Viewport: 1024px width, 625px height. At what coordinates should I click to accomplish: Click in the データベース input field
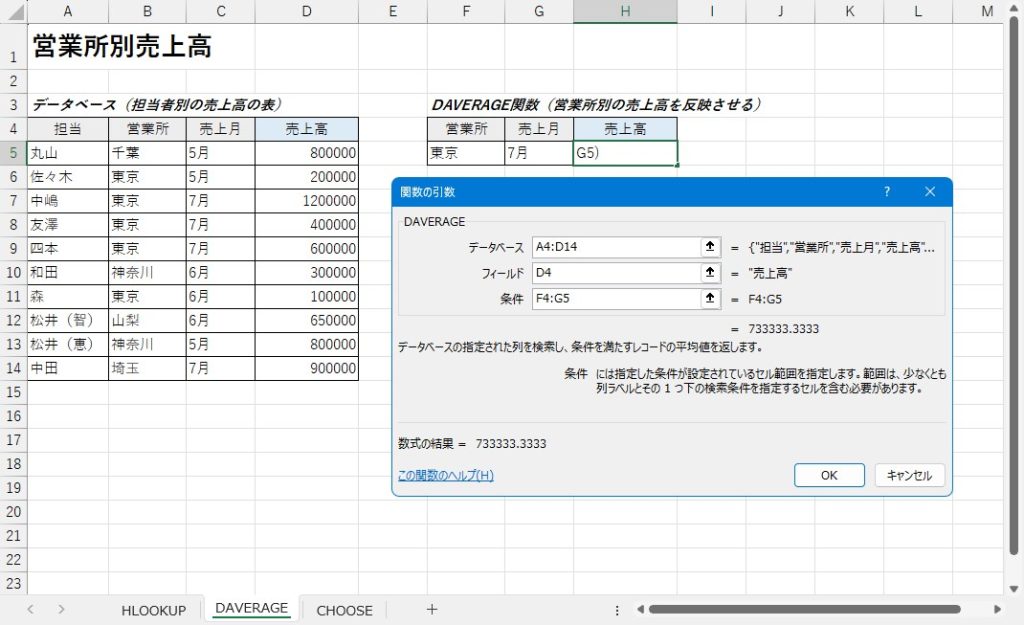click(x=615, y=247)
